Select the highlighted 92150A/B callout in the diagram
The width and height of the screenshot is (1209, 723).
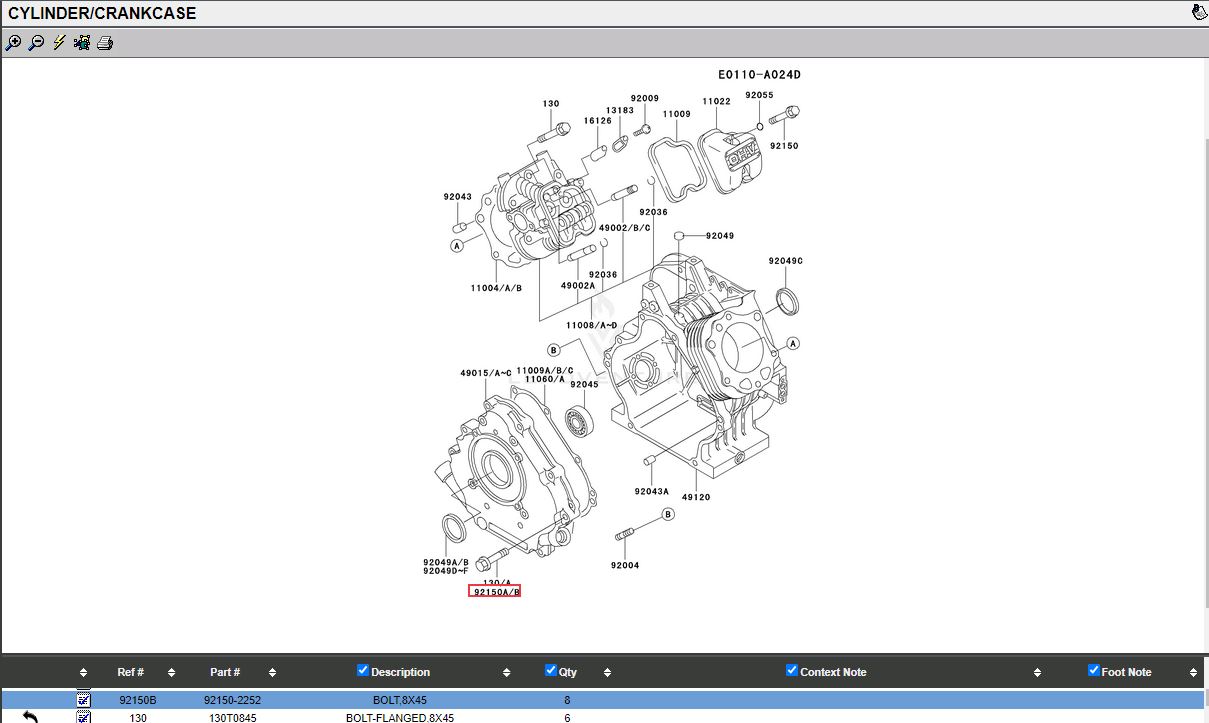click(x=495, y=592)
